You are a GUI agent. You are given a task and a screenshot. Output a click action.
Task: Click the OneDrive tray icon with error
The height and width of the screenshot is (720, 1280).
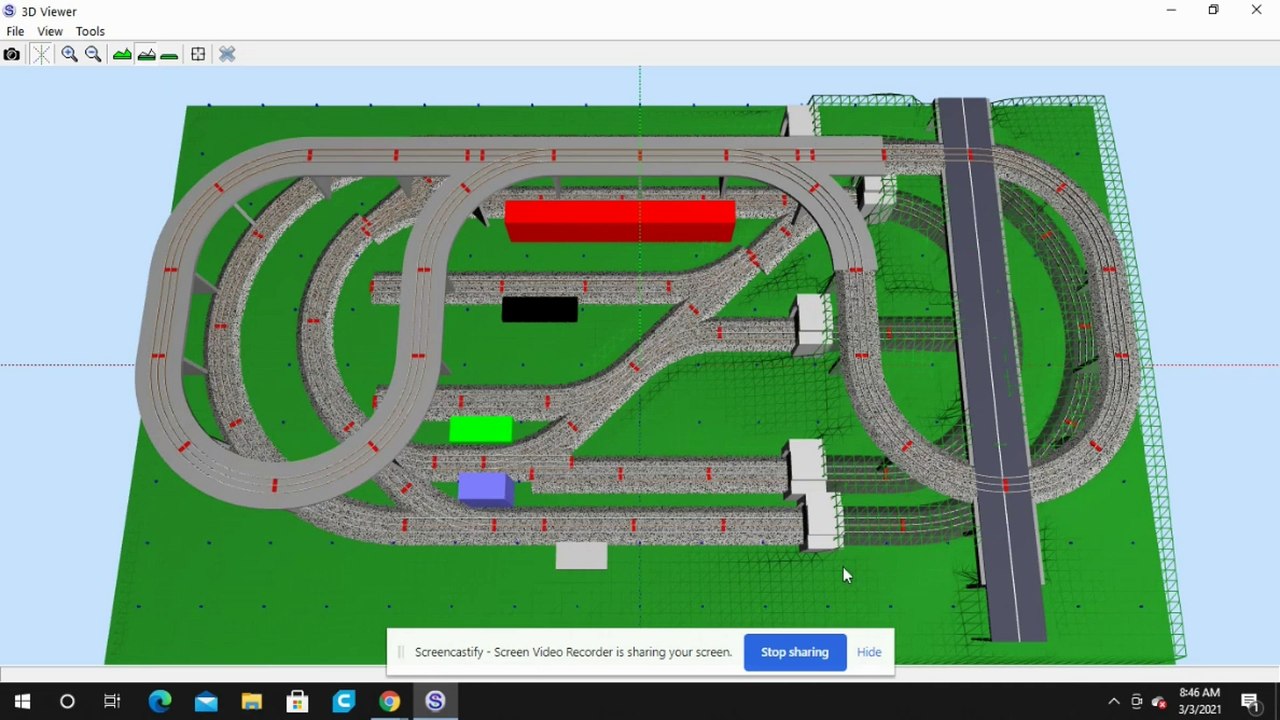pyautogui.click(x=1160, y=702)
